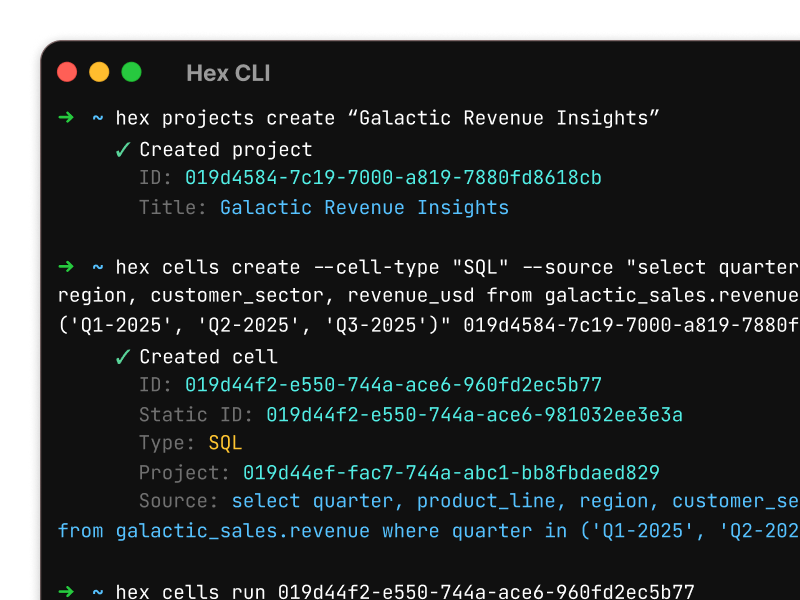
Task: Click 'region, customer_sector, revenue_usd' command line
Action: tap(429, 295)
